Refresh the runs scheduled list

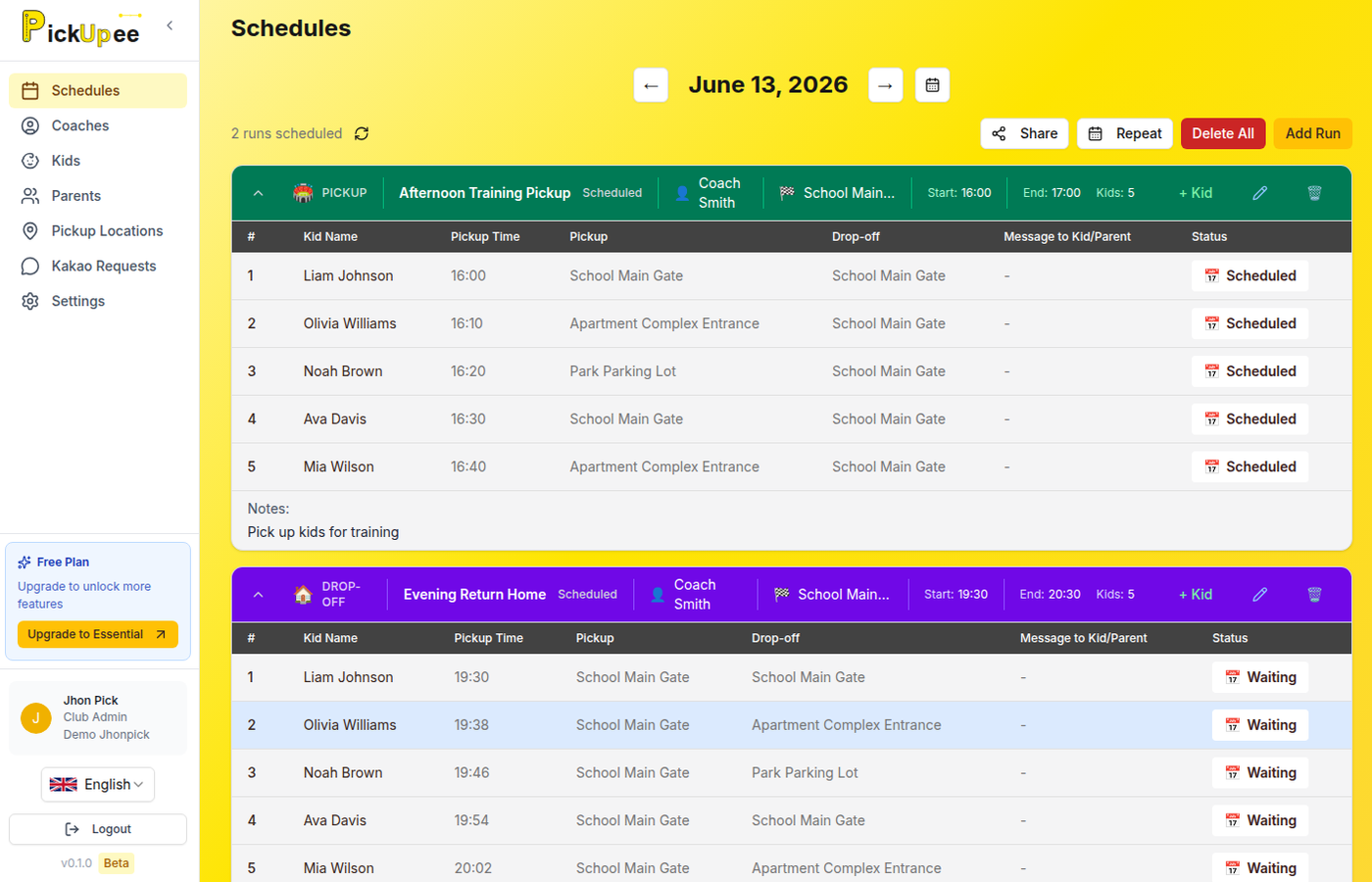pyautogui.click(x=362, y=133)
